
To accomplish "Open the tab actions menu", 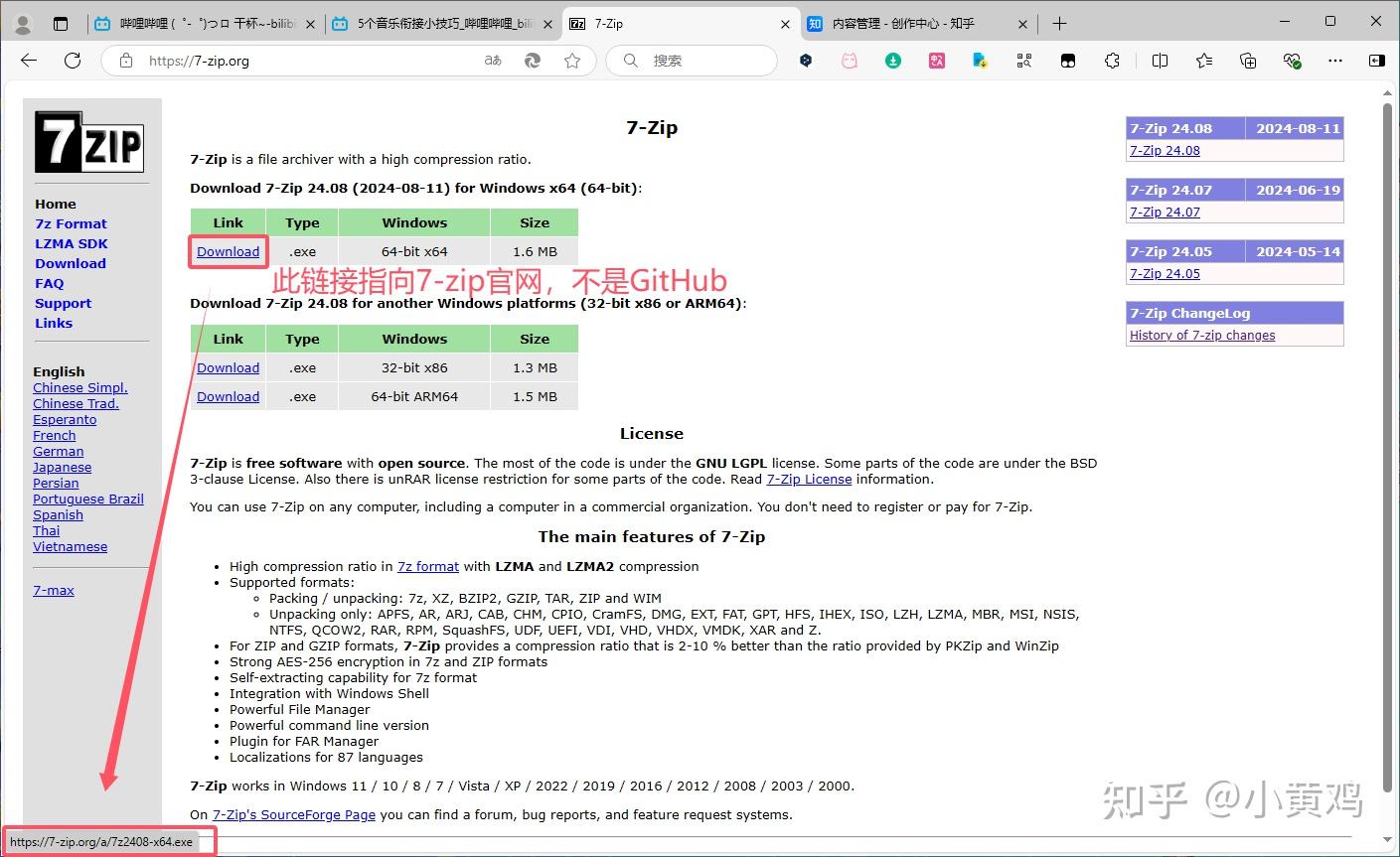I will point(60,22).
